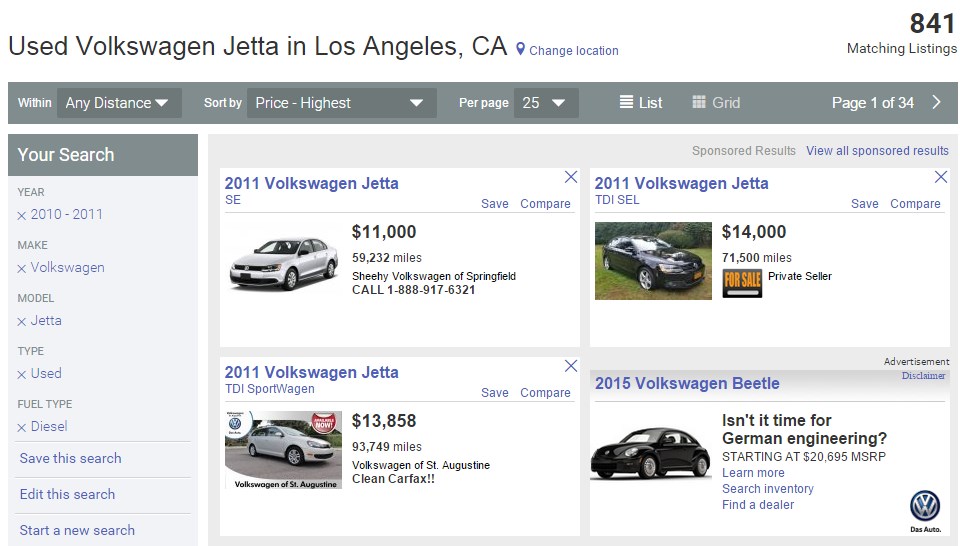Open the silver Jetta SE photo thumbnail
Viewport: 960px width, 546px height.
pyautogui.click(x=283, y=262)
